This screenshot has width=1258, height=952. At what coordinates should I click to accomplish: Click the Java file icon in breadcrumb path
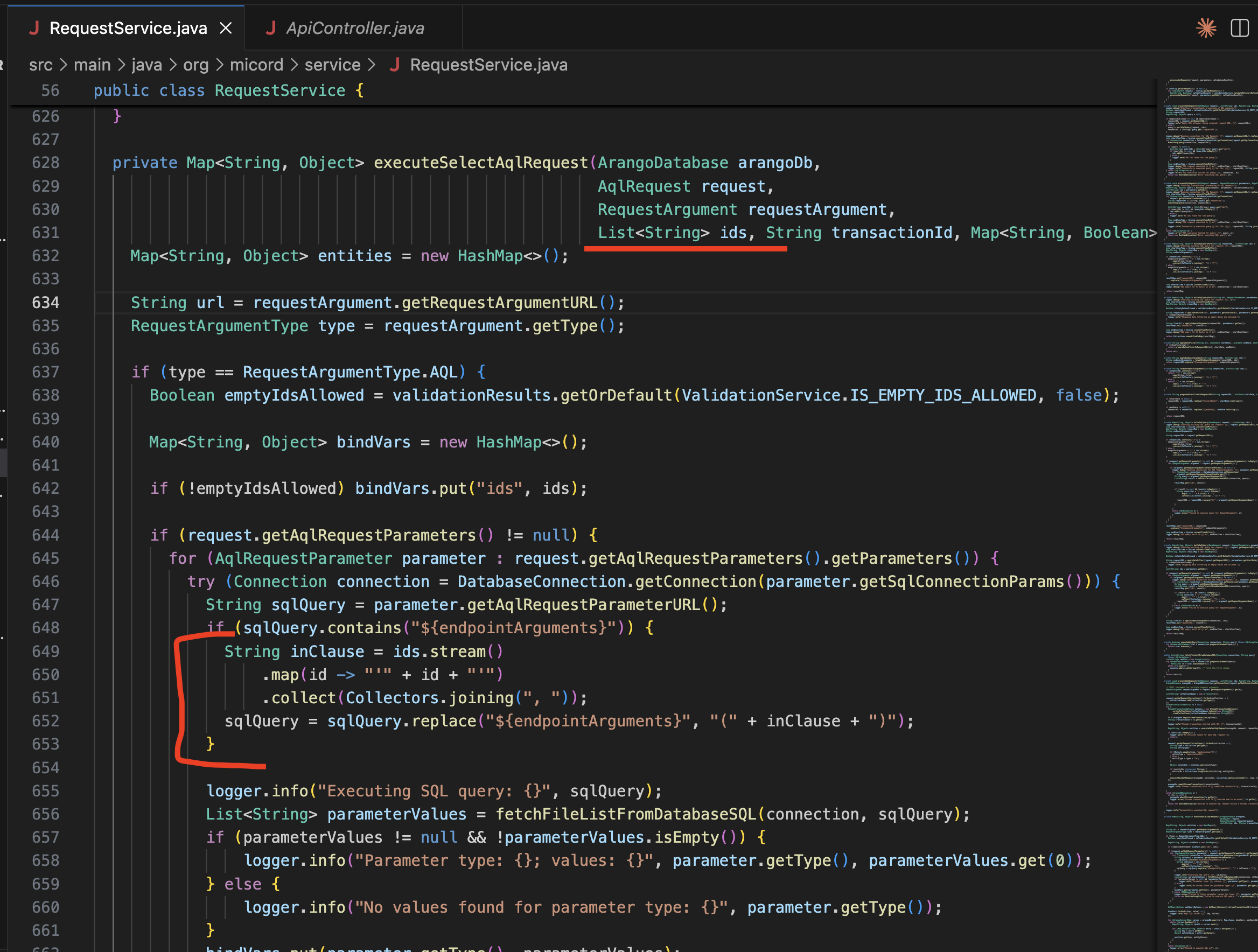click(x=394, y=65)
